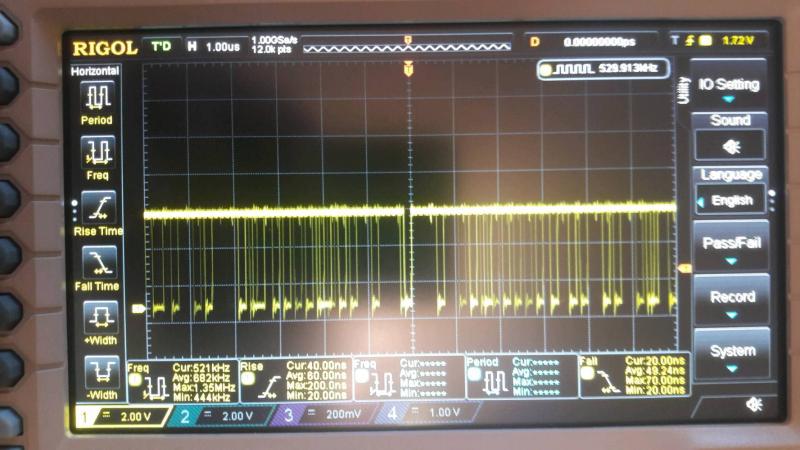Viewport: 800px width, 450px height.
Task: Open the Record menu item
Action: click(731, 301)
